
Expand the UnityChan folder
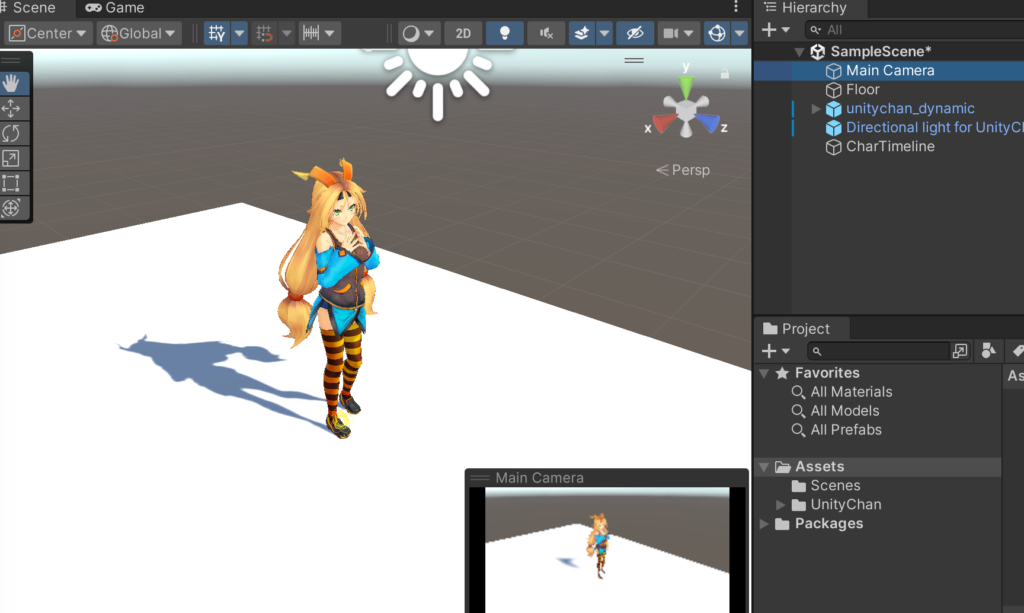click(x=780, y=505)
